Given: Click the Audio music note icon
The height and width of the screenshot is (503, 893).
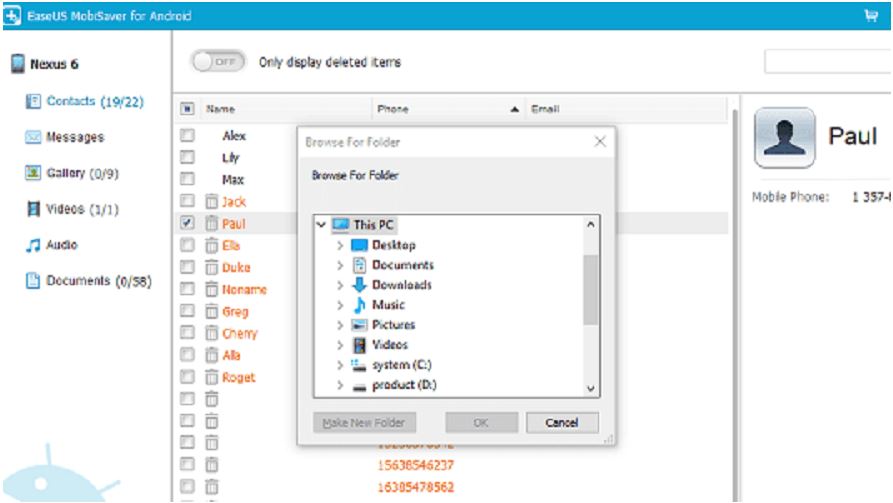Looking at the screenshot, I should [x=33, y=245].
